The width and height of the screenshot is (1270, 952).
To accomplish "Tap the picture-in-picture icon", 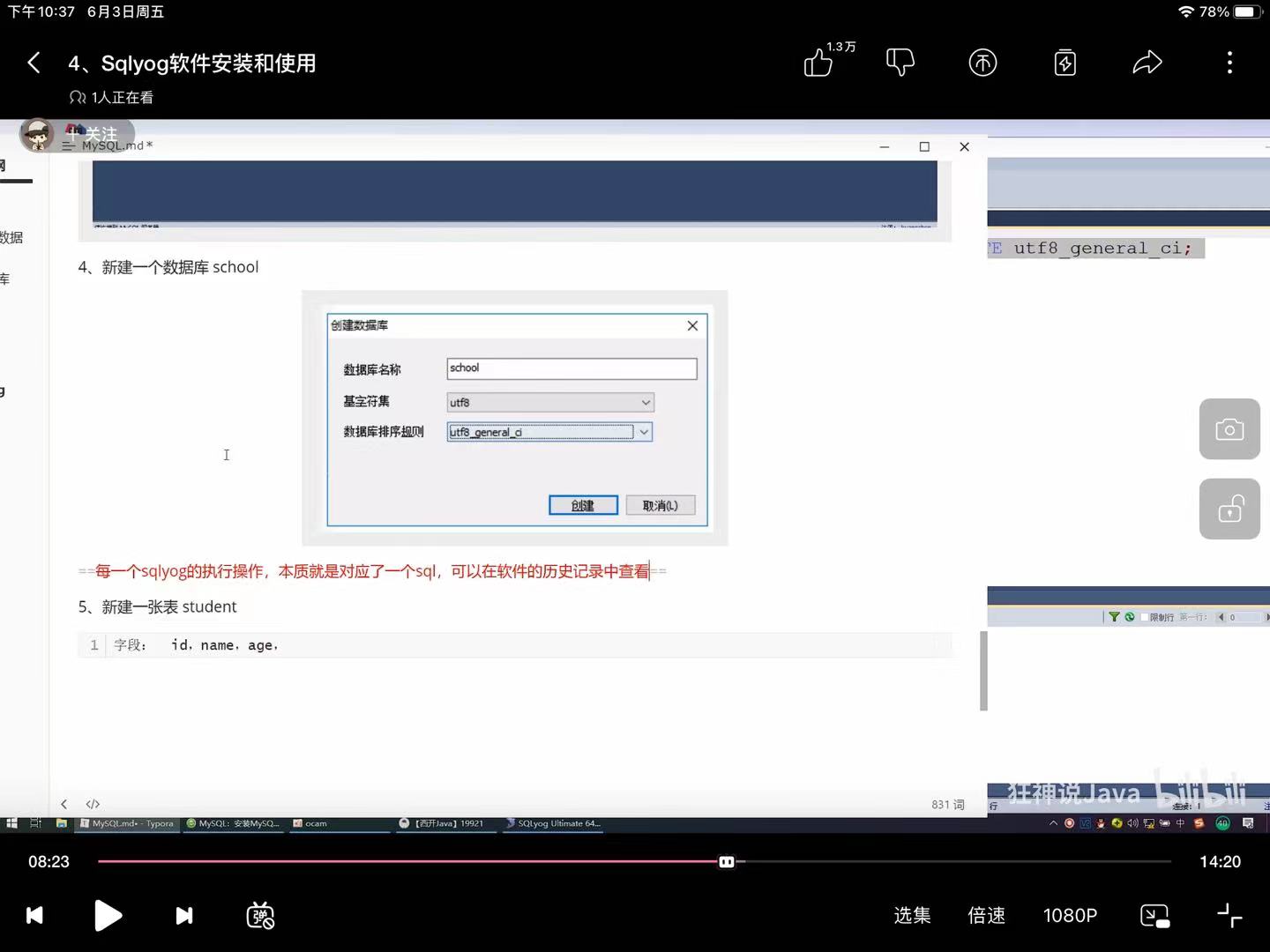I will tap(1154, 916).
